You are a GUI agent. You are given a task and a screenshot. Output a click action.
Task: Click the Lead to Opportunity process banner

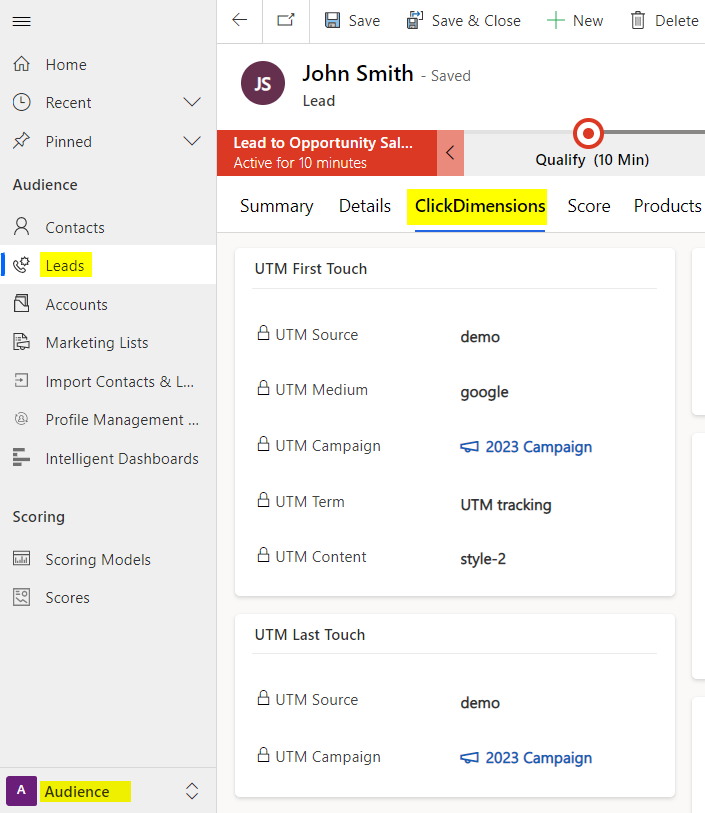coord(327,153)
